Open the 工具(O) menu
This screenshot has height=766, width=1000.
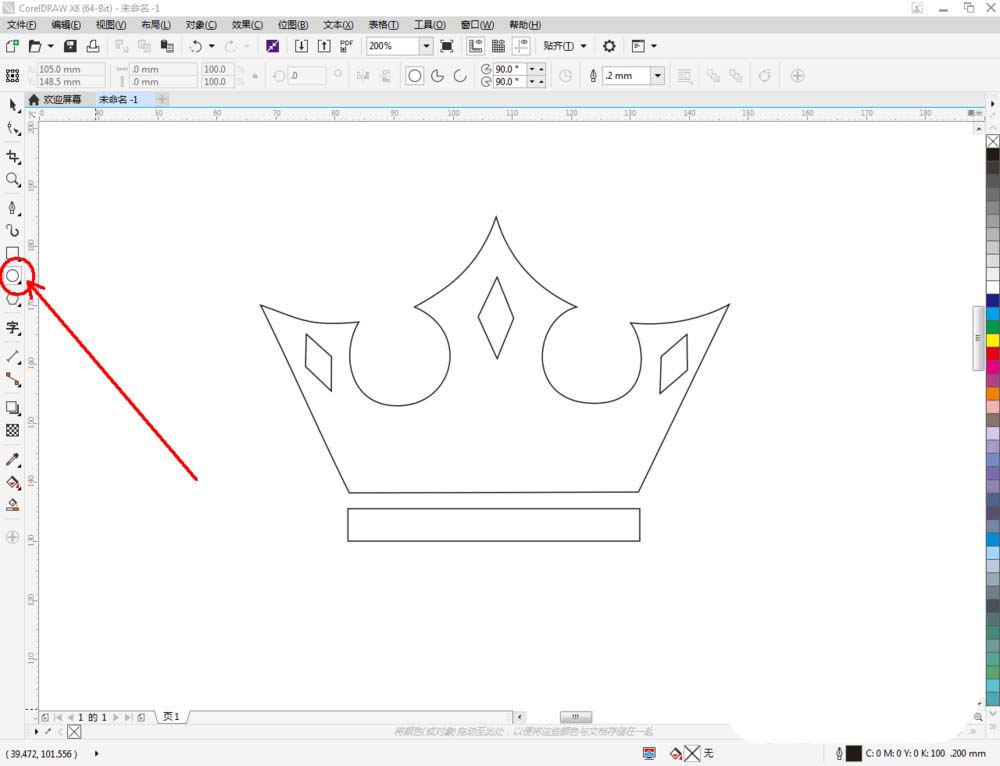[429, 24]
